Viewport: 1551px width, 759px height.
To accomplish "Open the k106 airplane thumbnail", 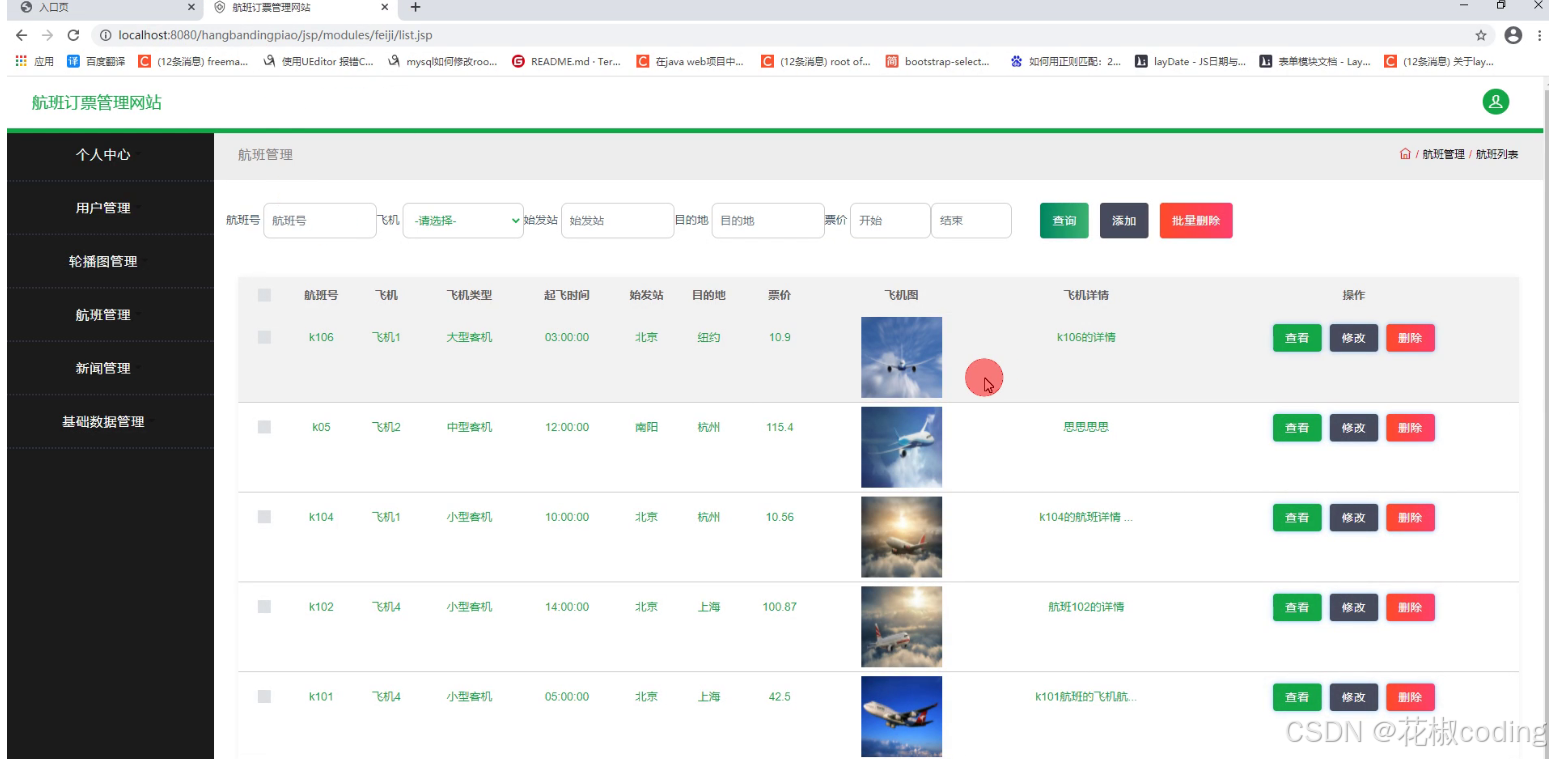I will 901,357.
